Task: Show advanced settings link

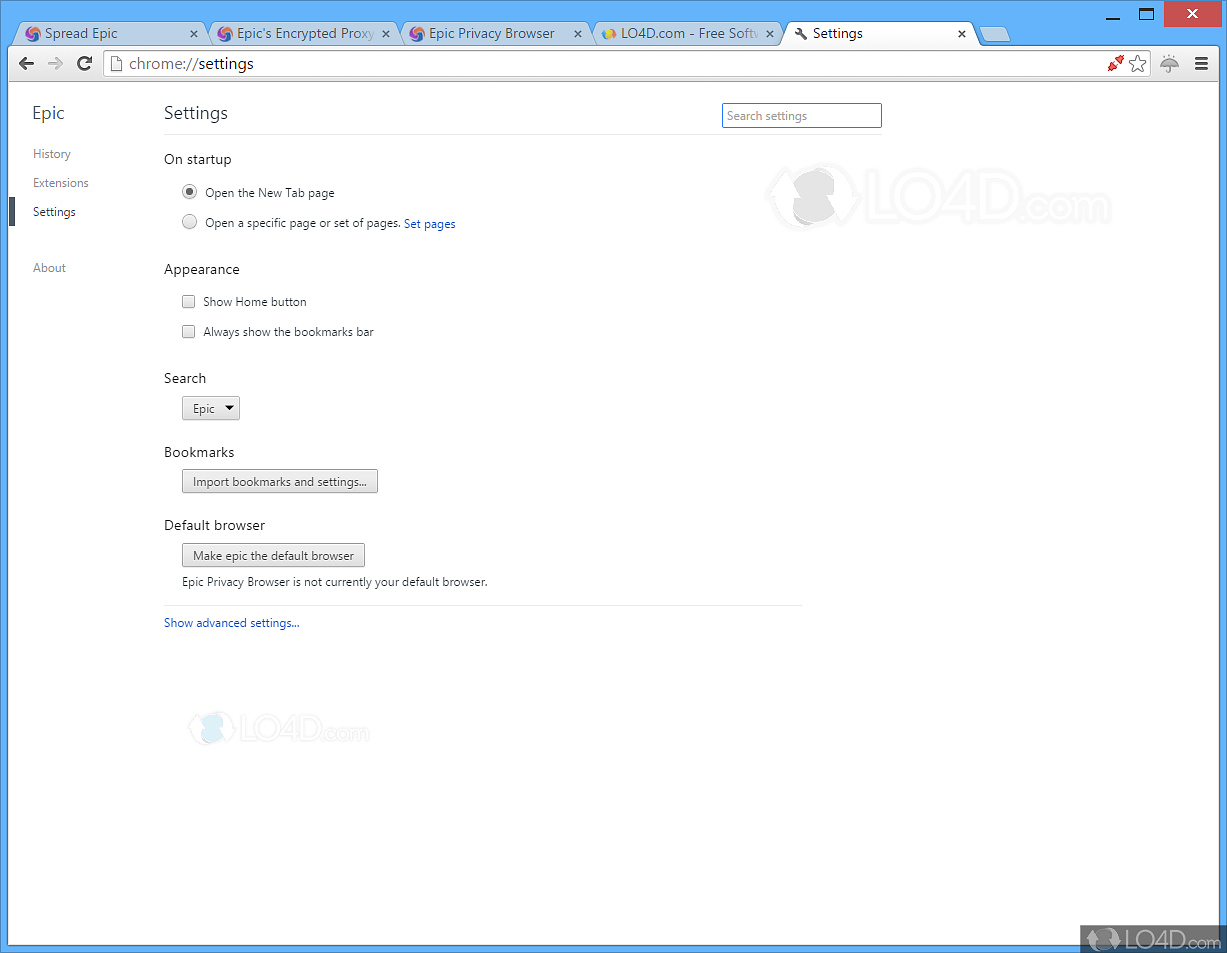Action: pos(232,623)
